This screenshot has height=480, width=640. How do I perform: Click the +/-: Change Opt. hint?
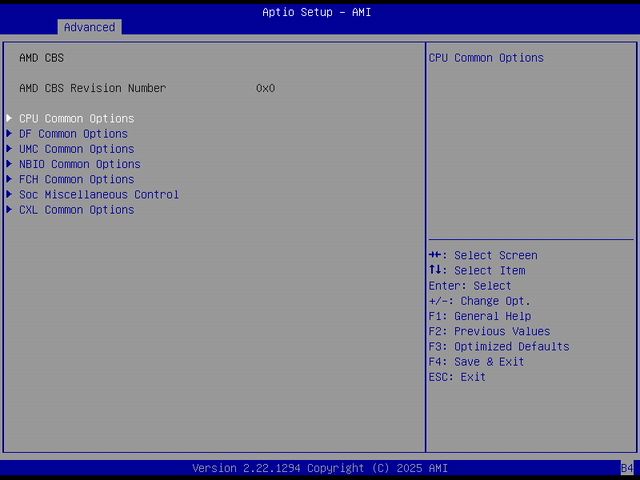[x=480, y=301]
